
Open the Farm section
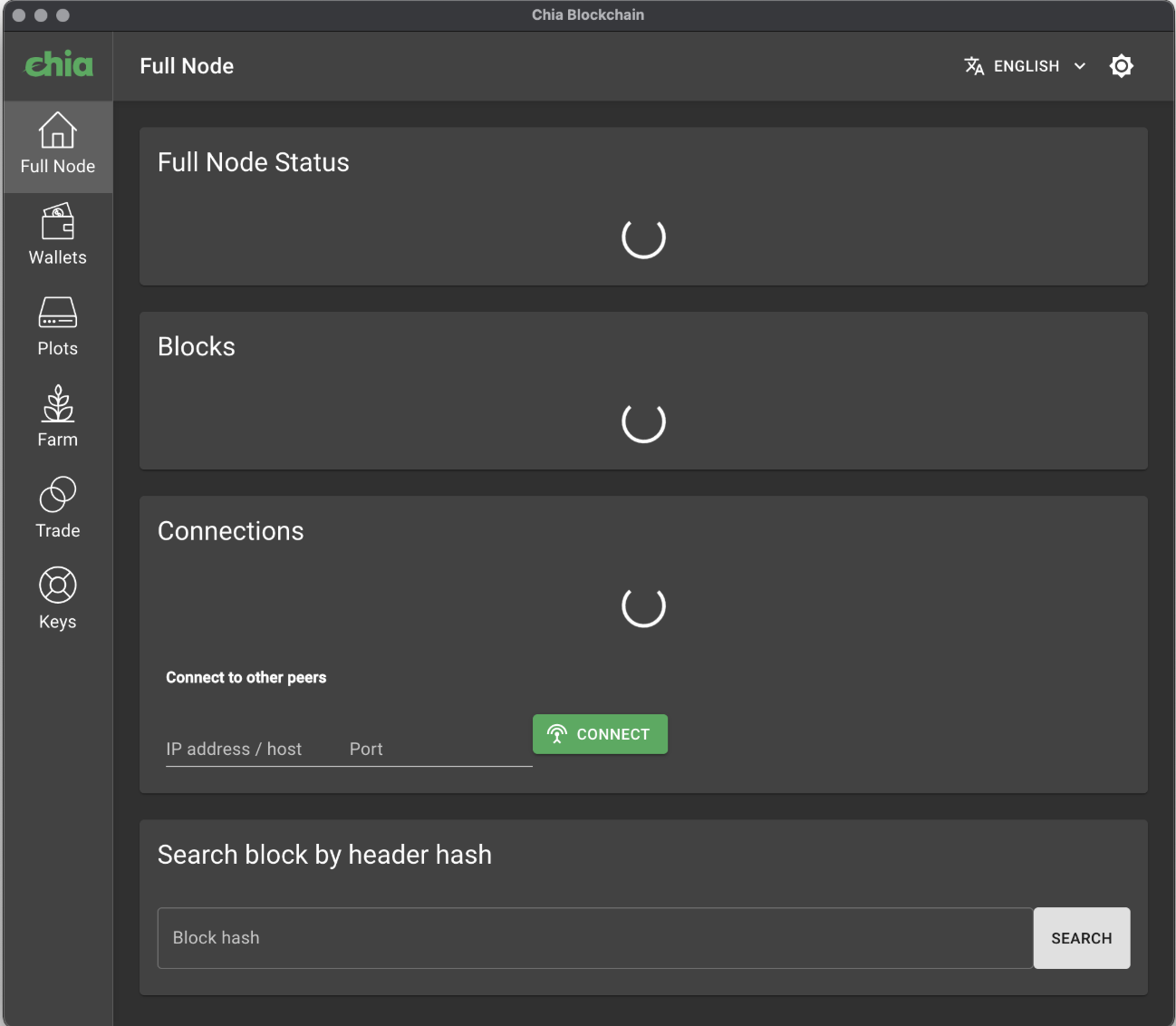pyautogui.click(x=58, y=419)
